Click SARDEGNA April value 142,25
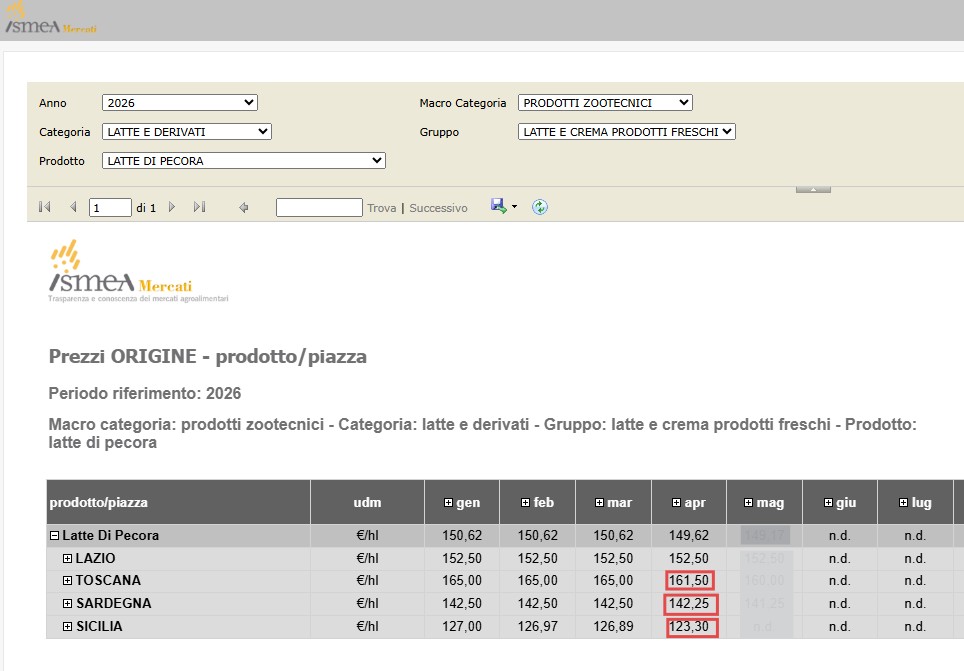This screenshot has width=964, height=671. pos(689,603)
